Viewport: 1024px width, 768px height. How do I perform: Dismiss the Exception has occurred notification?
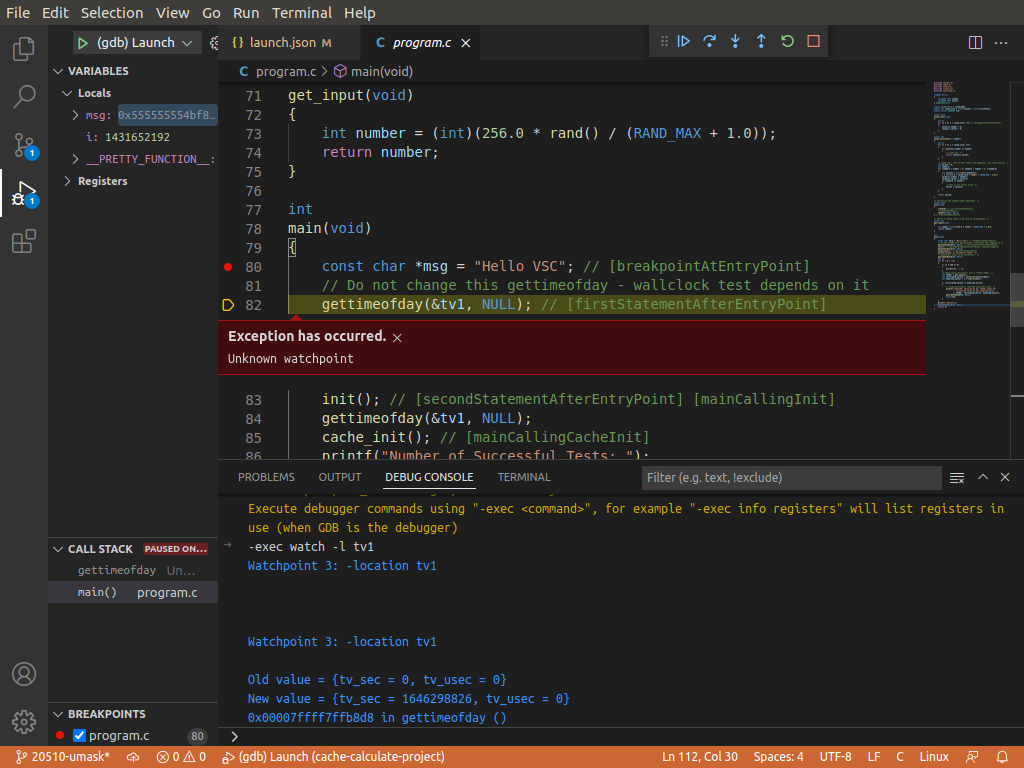click(x=397, y=337)
